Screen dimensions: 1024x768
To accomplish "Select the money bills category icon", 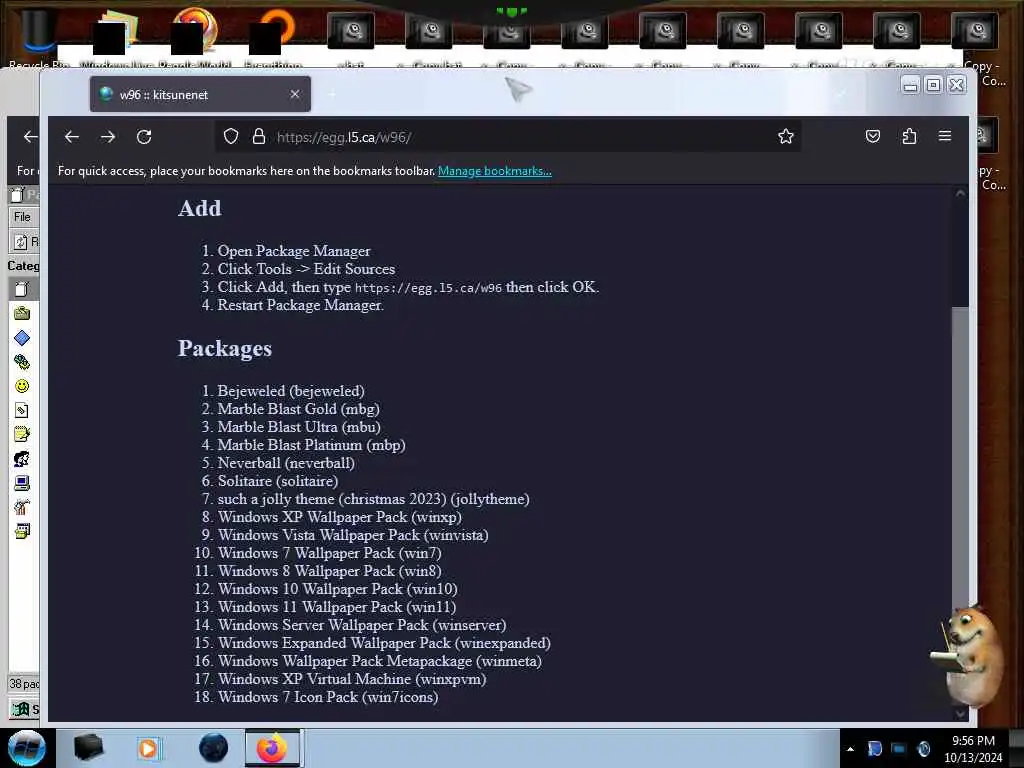I will click(22, 362).
